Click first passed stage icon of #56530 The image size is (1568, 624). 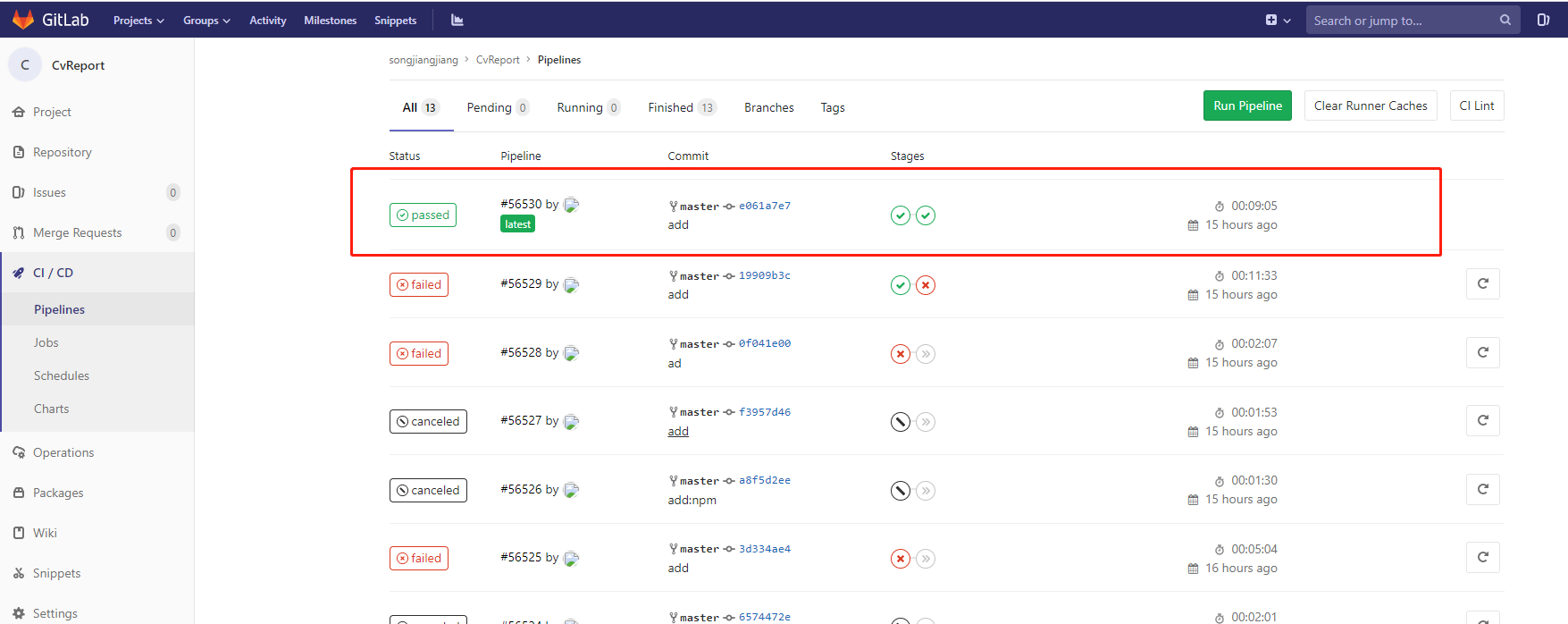[901, 215]
